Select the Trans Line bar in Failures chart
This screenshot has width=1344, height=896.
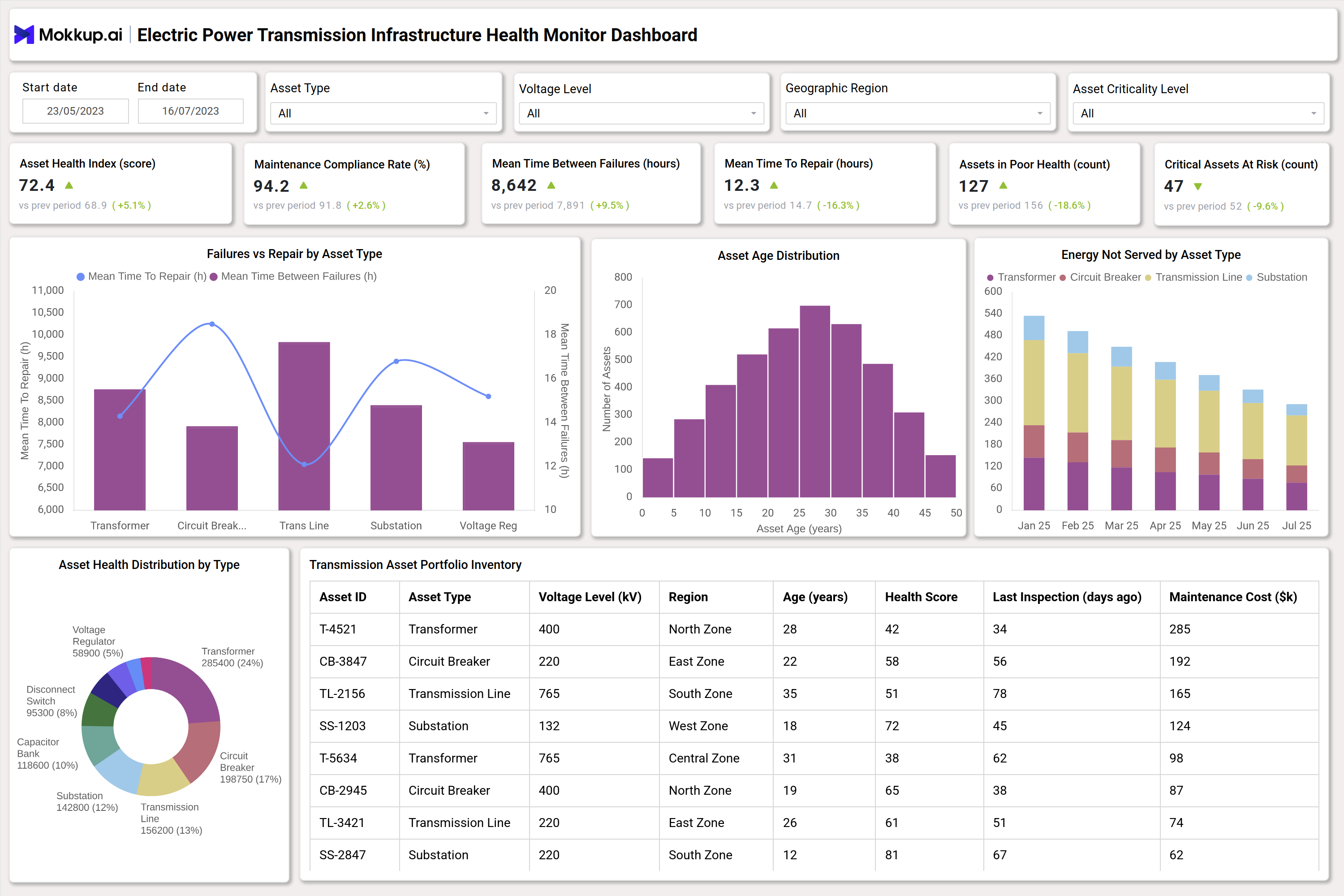[304, 426]
